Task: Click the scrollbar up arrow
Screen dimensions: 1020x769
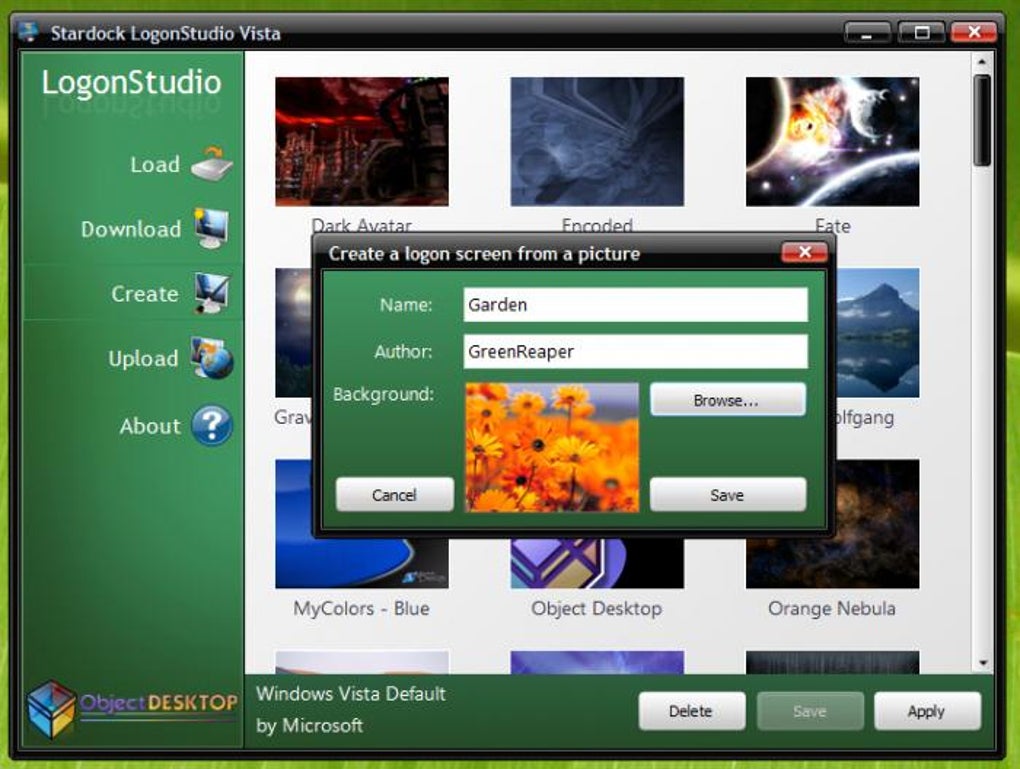Action: 982,62
